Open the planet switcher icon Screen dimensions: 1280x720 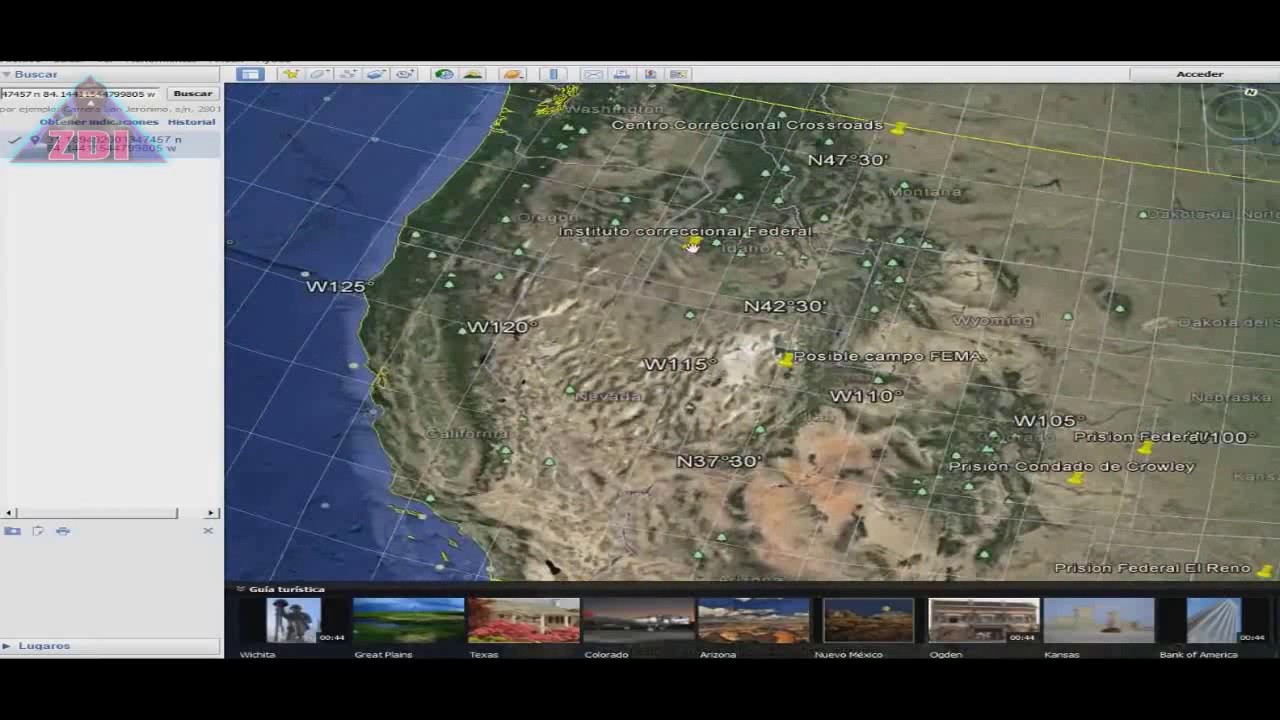[x=513, y=74]
